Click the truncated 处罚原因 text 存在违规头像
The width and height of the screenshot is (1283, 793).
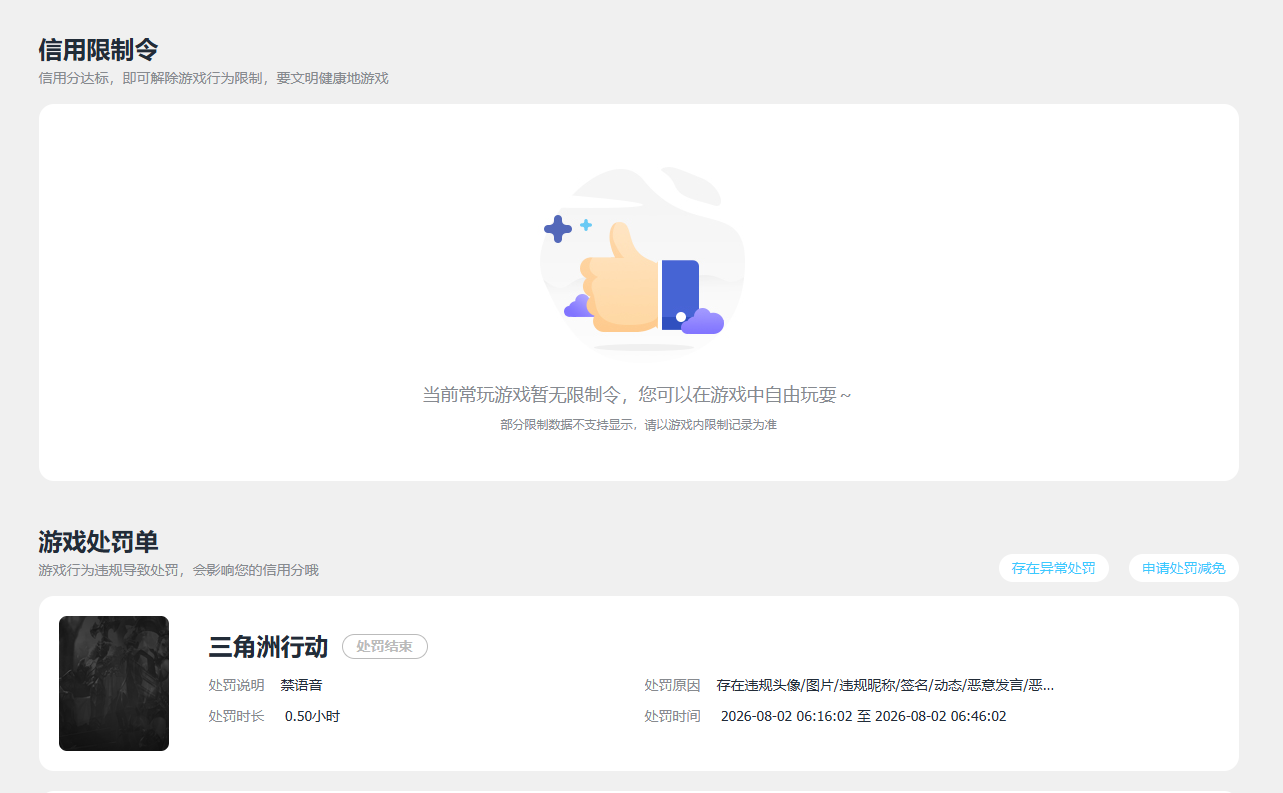tap(885, 685)
